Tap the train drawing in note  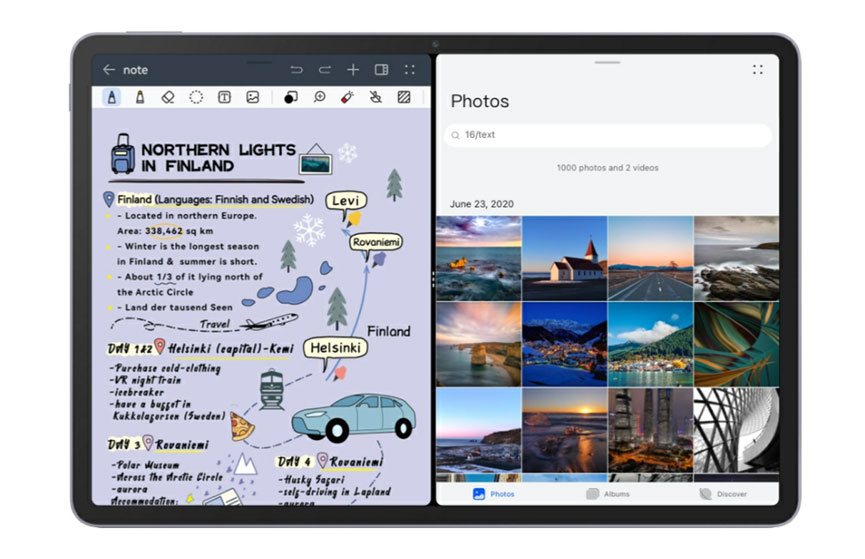pos(272,390)
